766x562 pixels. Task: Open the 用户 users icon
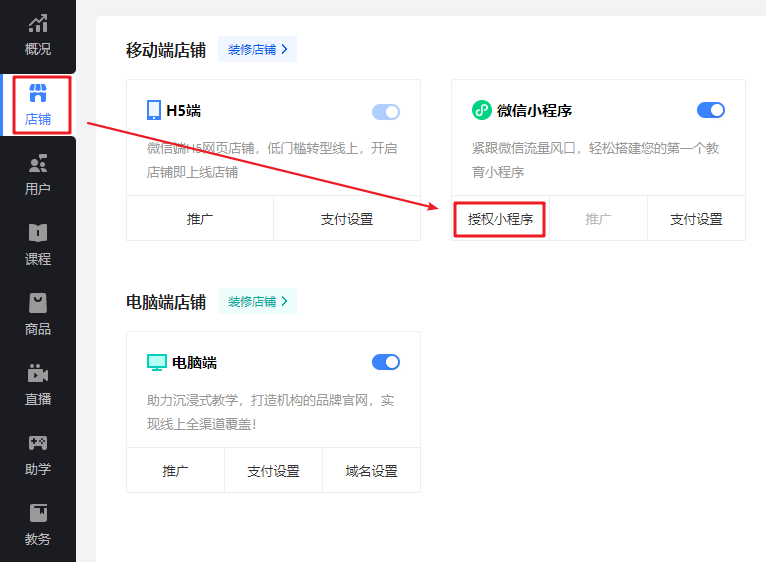pos(38,163)
